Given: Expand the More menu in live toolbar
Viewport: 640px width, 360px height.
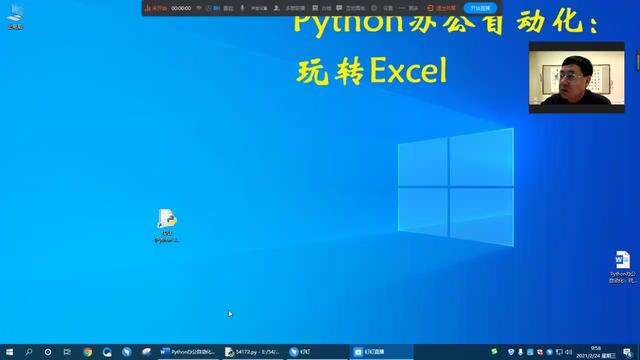Looking at the screenshot, I should [x=409, y=8].
